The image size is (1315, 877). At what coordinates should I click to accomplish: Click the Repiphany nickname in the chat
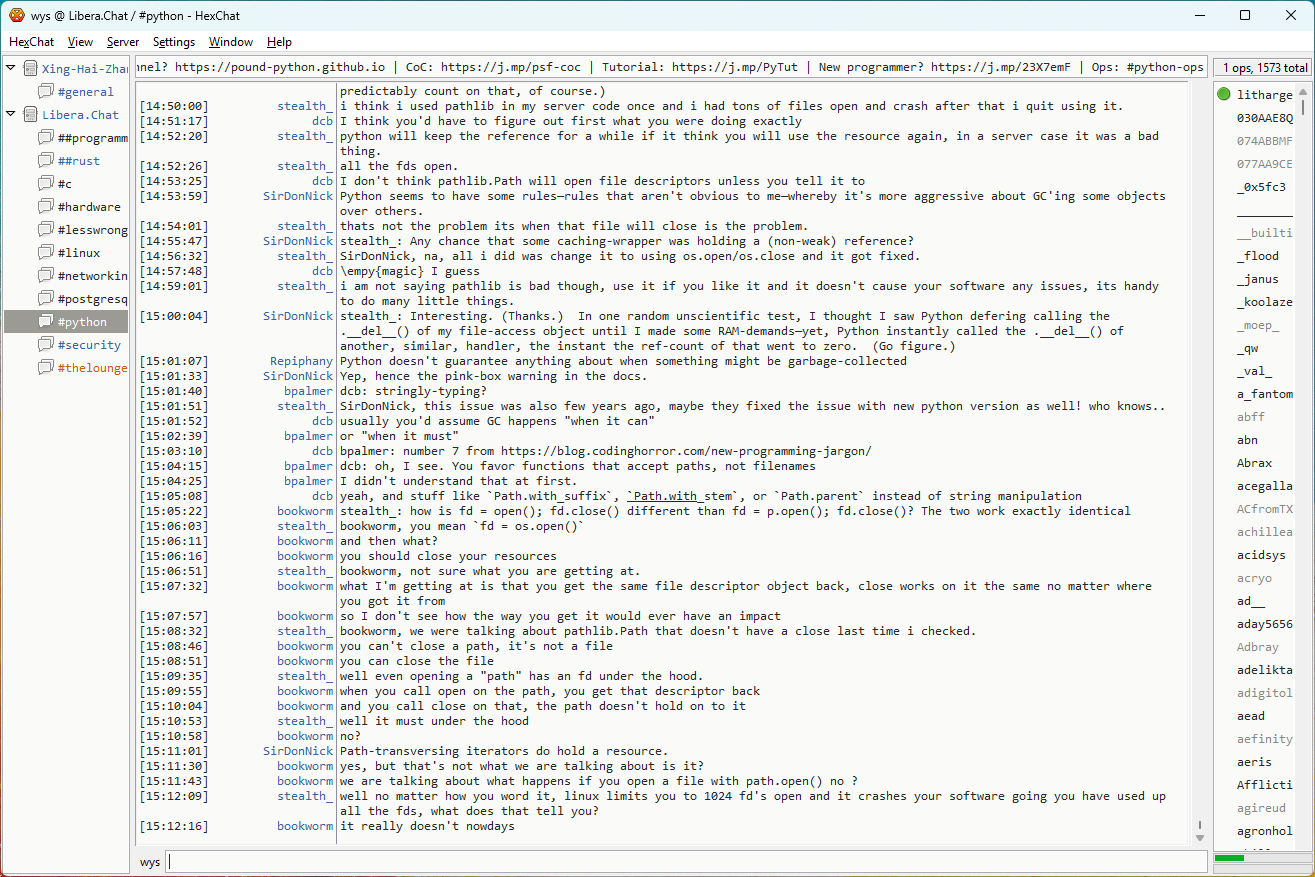(x=301, y=361)
